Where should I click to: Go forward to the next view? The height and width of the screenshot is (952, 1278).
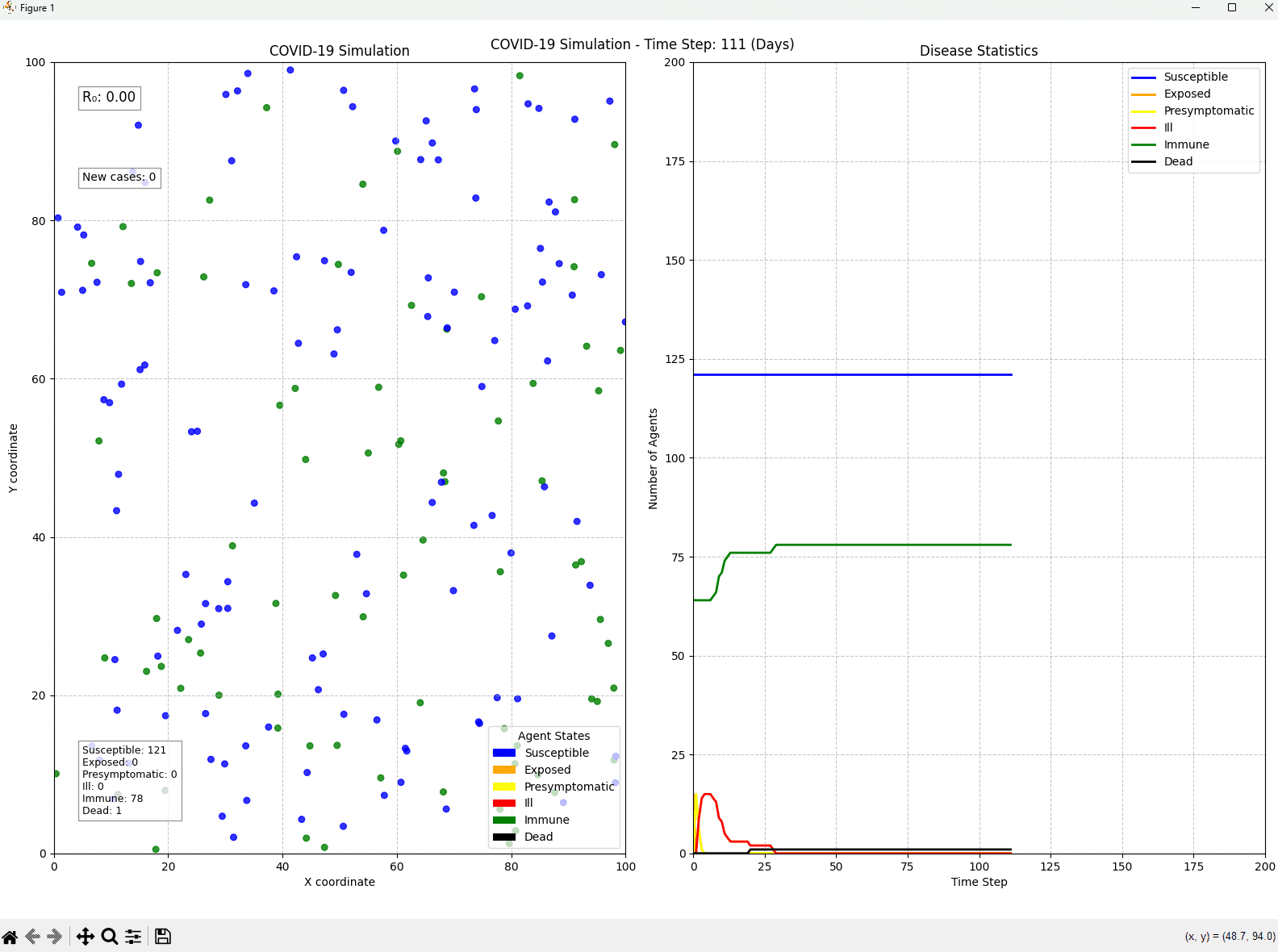(56, 936)
